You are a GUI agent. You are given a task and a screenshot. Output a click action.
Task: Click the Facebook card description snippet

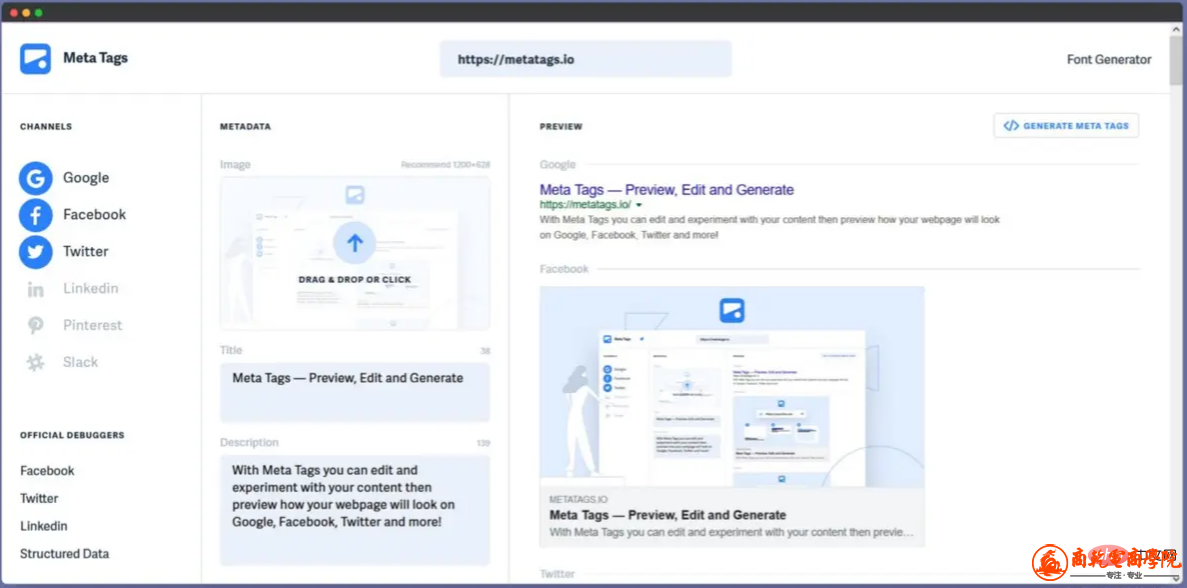[x=731, y=532]
